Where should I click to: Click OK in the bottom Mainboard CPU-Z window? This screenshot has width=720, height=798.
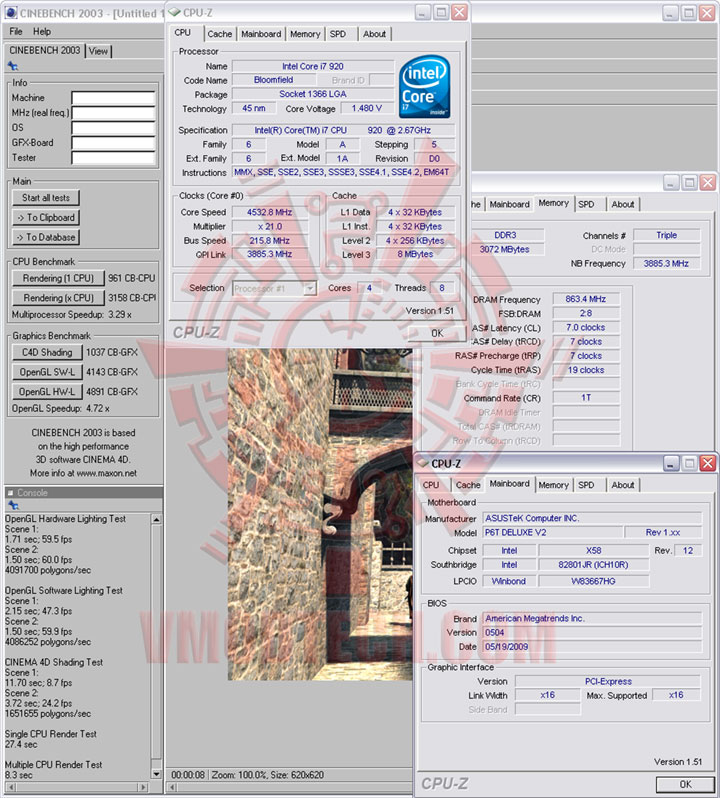click(x=685, y=784)
